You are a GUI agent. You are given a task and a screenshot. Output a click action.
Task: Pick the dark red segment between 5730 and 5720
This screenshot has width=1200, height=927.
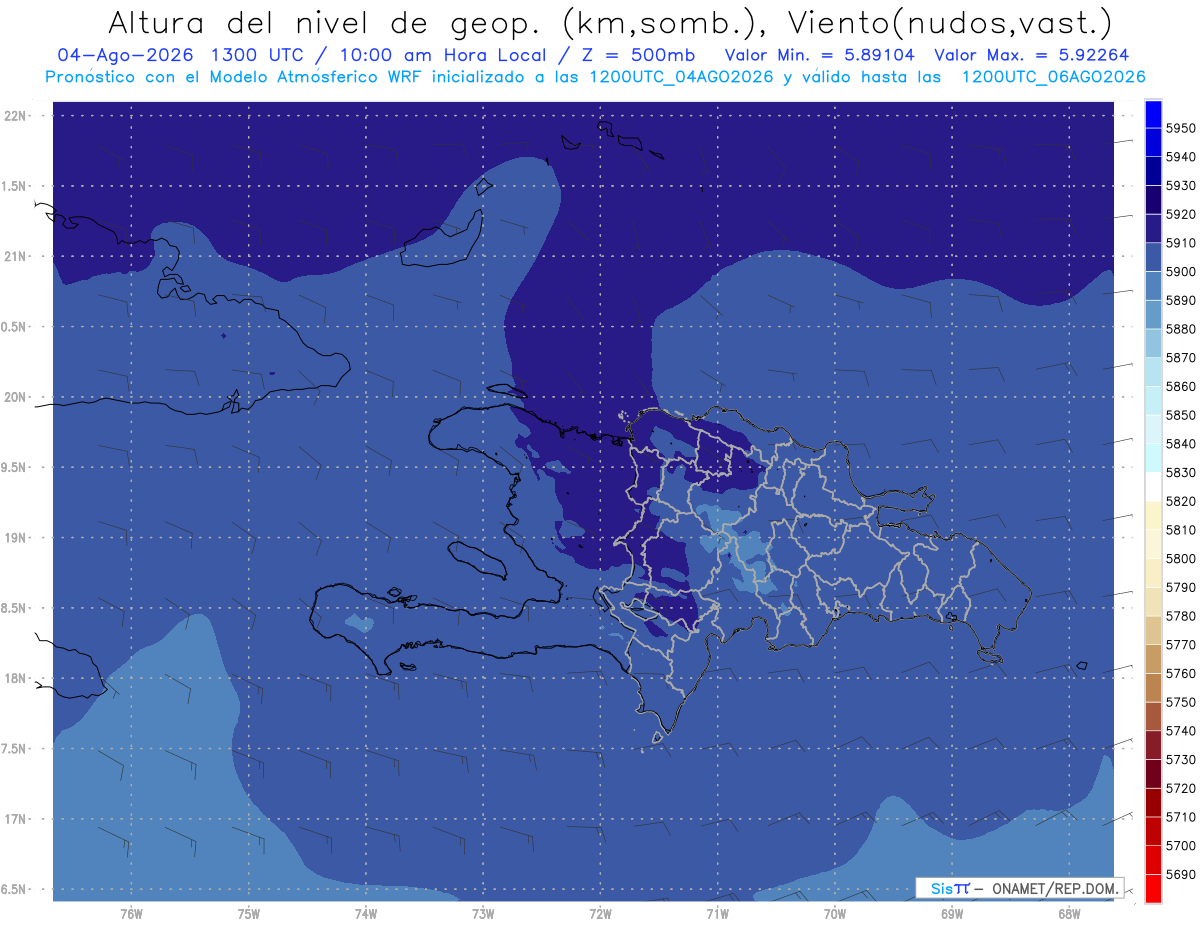1152,774
